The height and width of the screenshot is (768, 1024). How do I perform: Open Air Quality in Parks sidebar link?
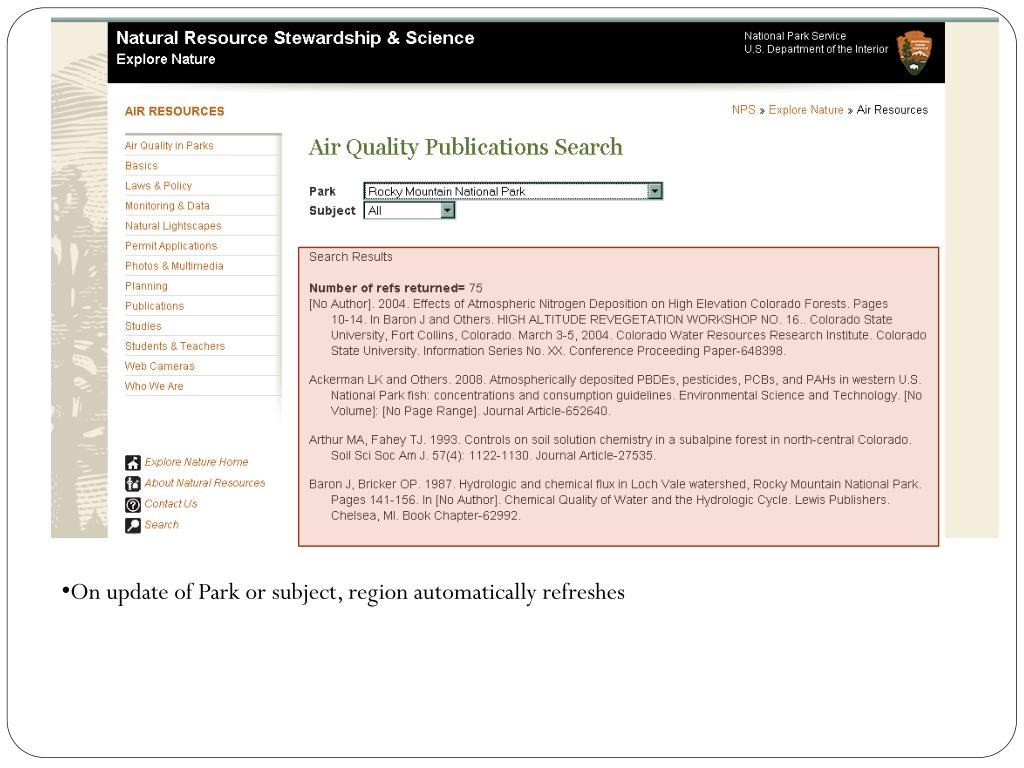coord(169,146)
